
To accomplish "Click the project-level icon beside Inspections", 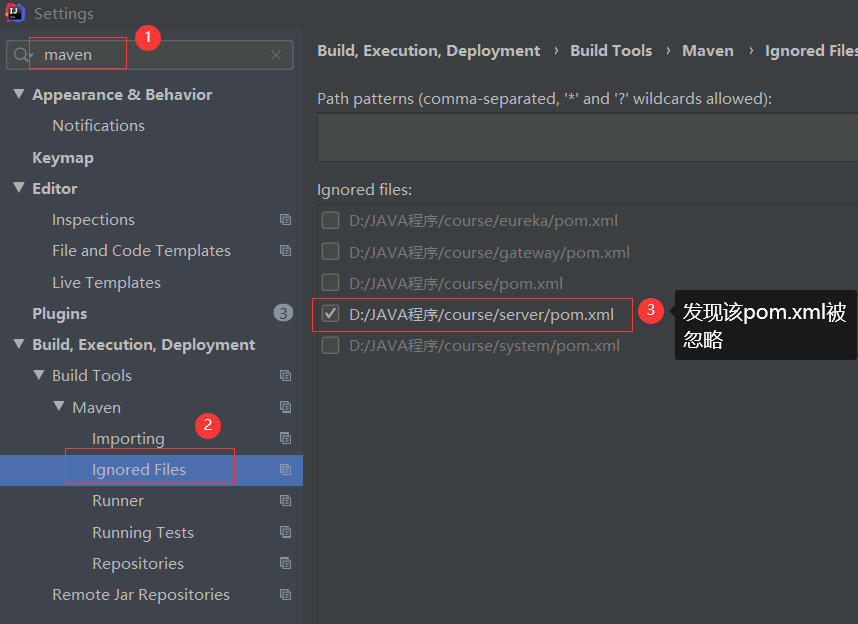I will 285,219.
